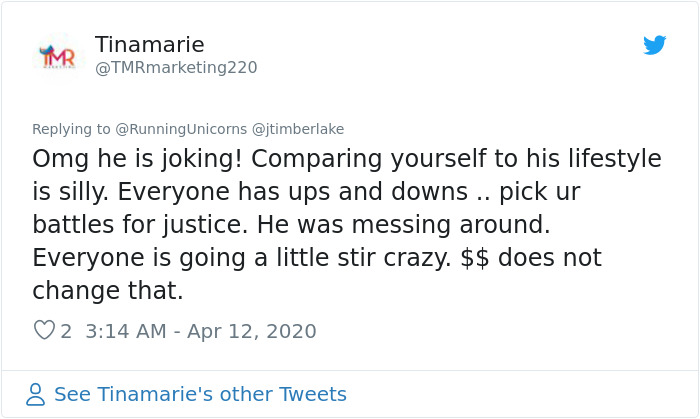Click the person silhouette icon in footer
Screen dimensions: 700x419
(x=36, y=394)
